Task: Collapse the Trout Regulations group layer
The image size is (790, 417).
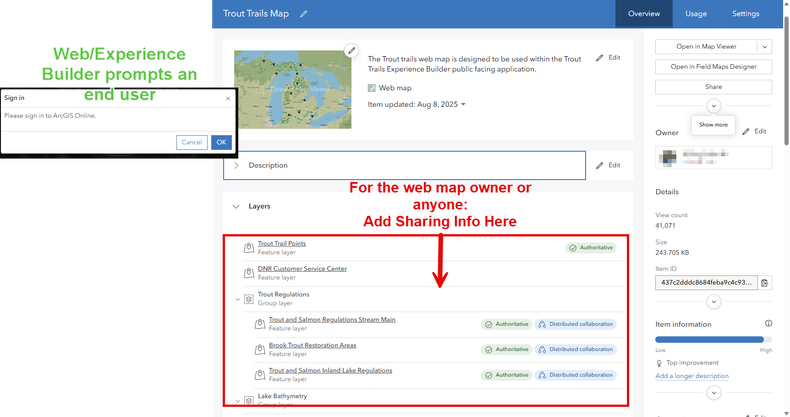Action: pos(238,300)
